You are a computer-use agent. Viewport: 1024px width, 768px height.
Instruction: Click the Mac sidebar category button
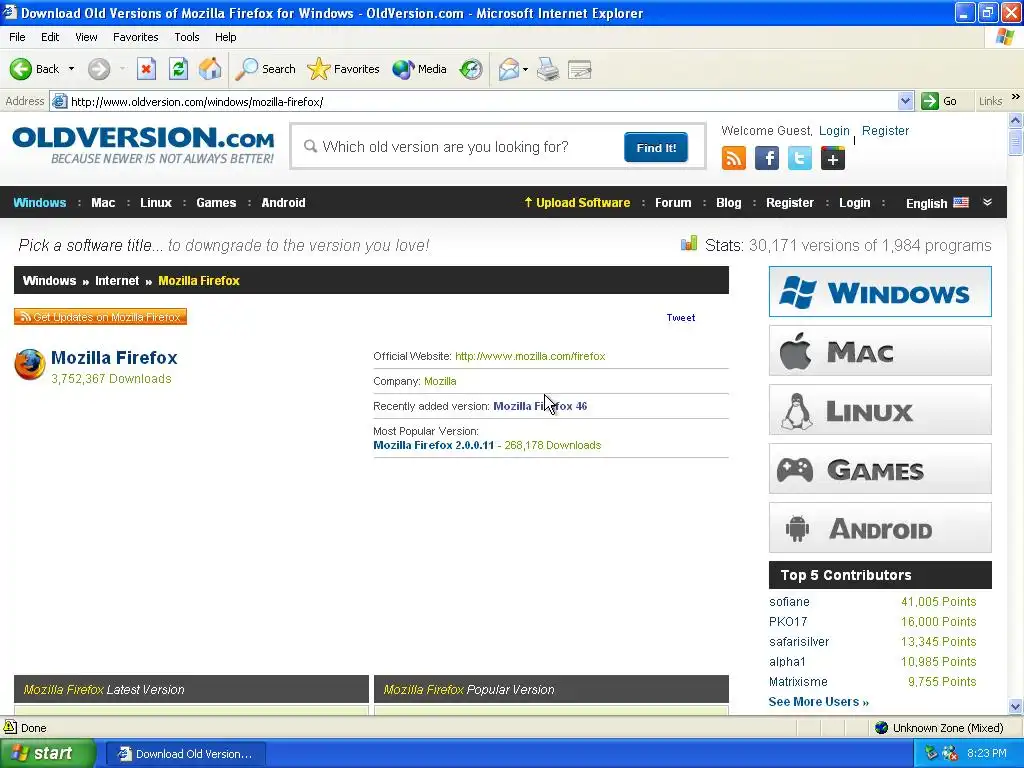tap(880, 351)
